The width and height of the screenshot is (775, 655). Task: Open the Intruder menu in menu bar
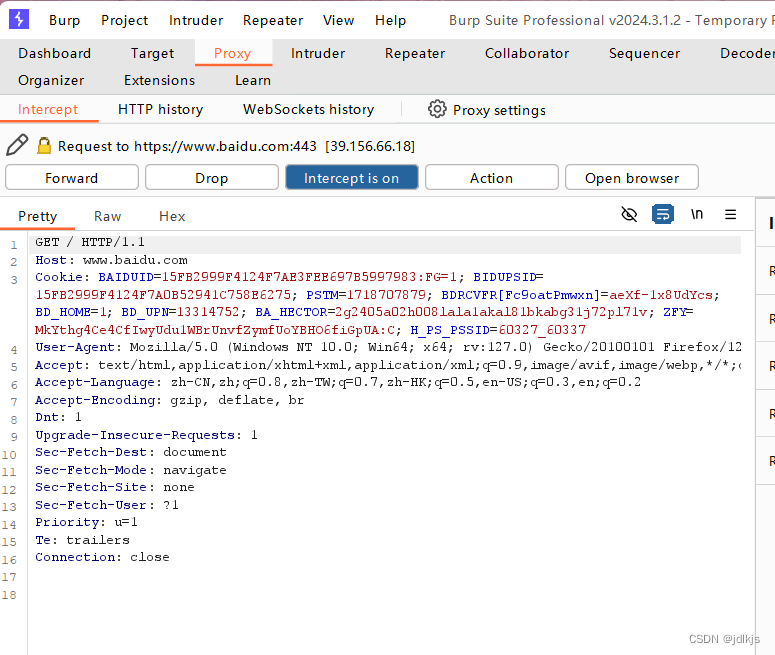[196, 20]
